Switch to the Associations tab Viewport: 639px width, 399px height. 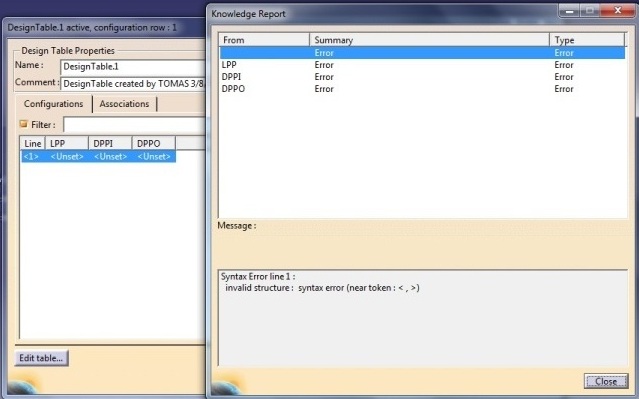click(124, 104)
